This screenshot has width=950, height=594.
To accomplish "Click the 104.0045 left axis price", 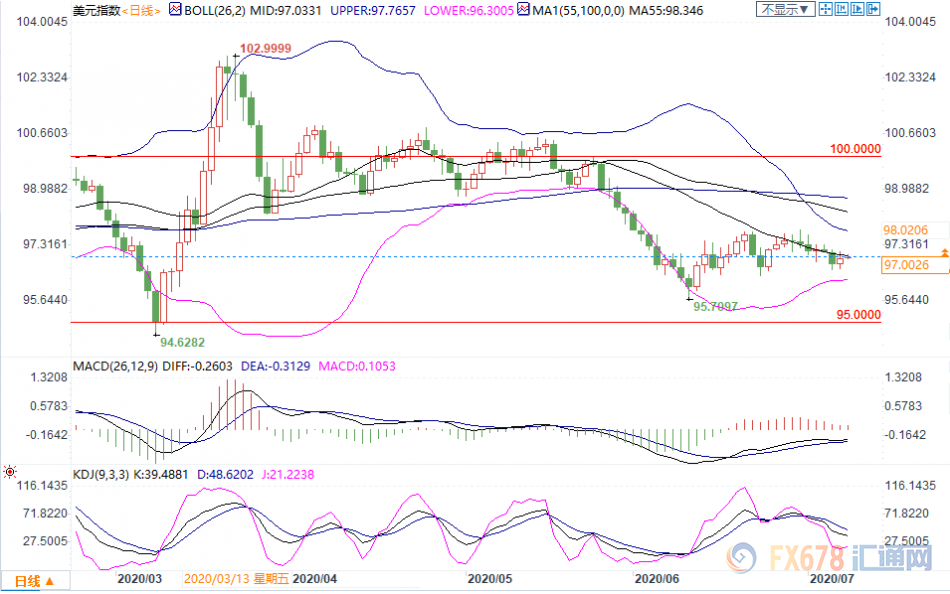I will coord(42,22).
